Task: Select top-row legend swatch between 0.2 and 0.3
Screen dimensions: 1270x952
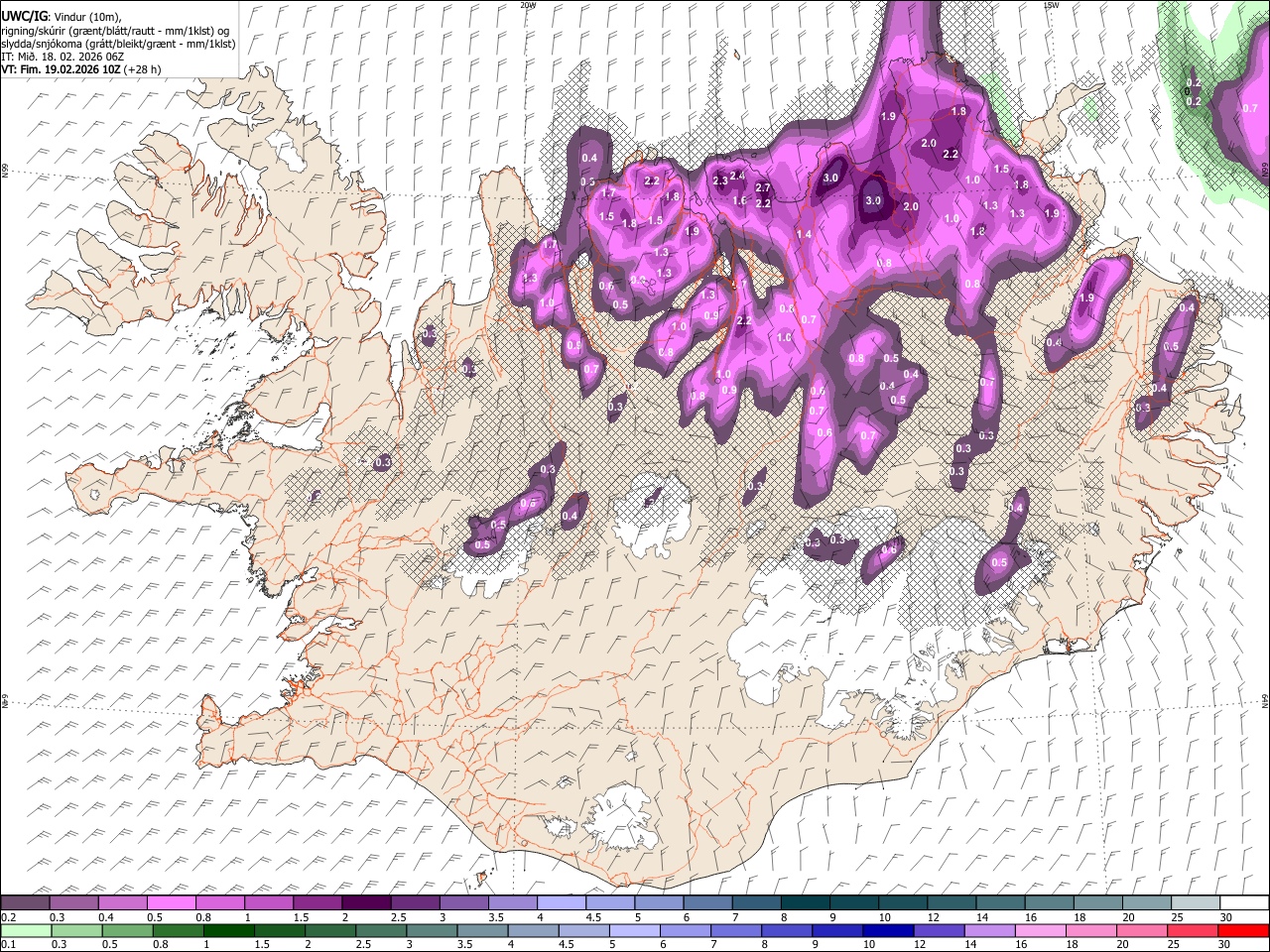Action: (x=25, y=902)
